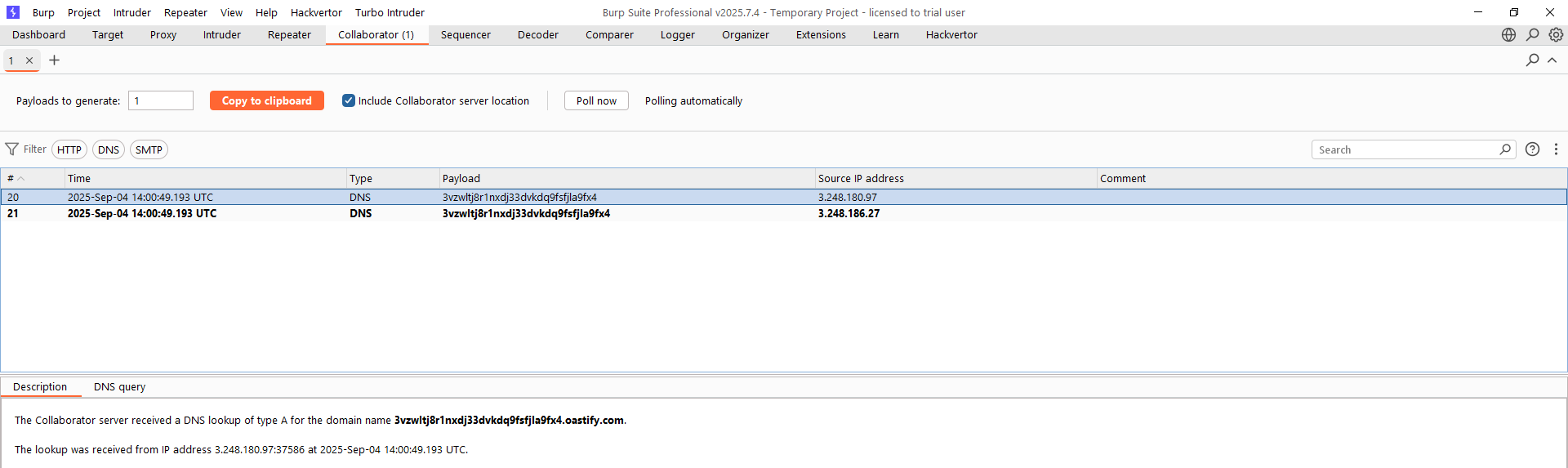Toggle the HTTP filter chip
The height and width of the screenshot is (468, 1568).
pos(69,150)
